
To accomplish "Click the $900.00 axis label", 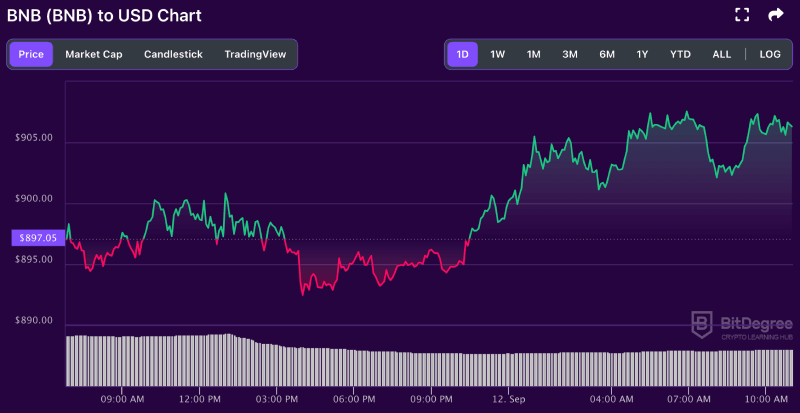I will coord(36,198).
